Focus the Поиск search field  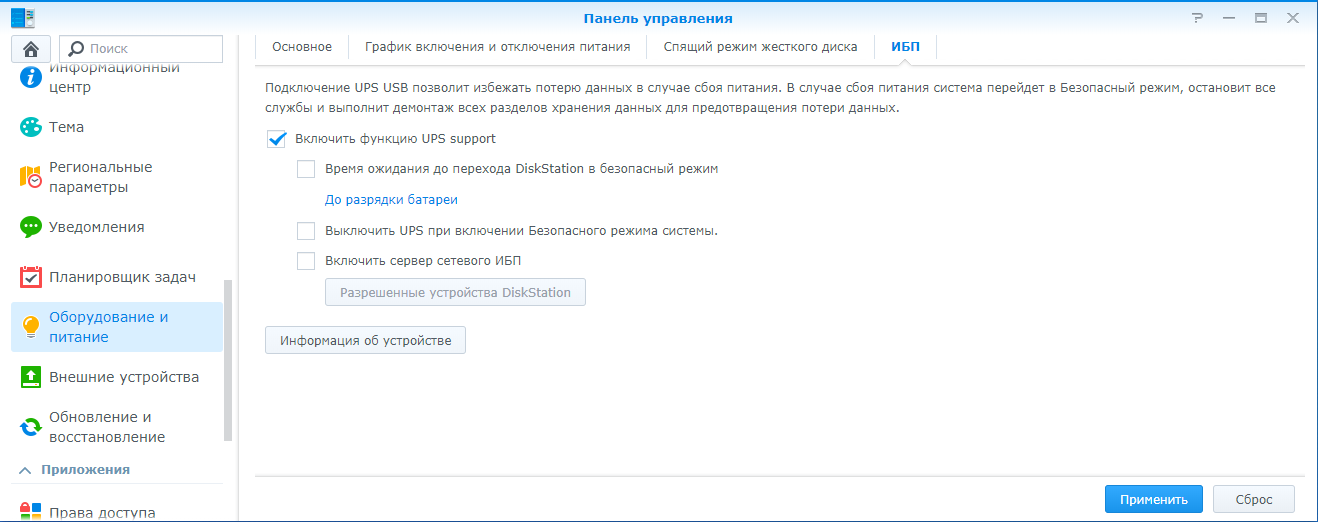click(141, 48)
